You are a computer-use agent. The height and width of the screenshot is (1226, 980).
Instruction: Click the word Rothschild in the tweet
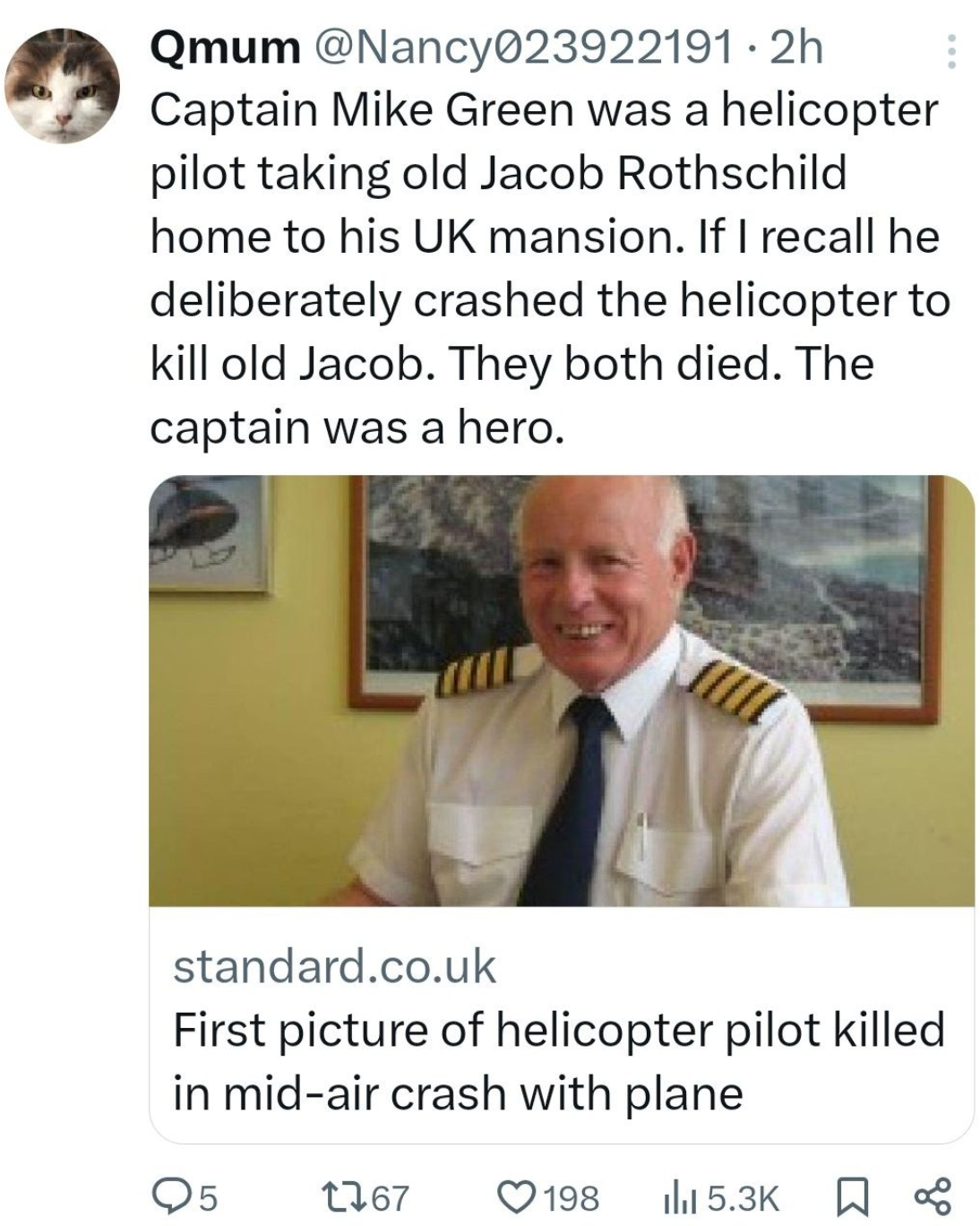click(732, 172)
